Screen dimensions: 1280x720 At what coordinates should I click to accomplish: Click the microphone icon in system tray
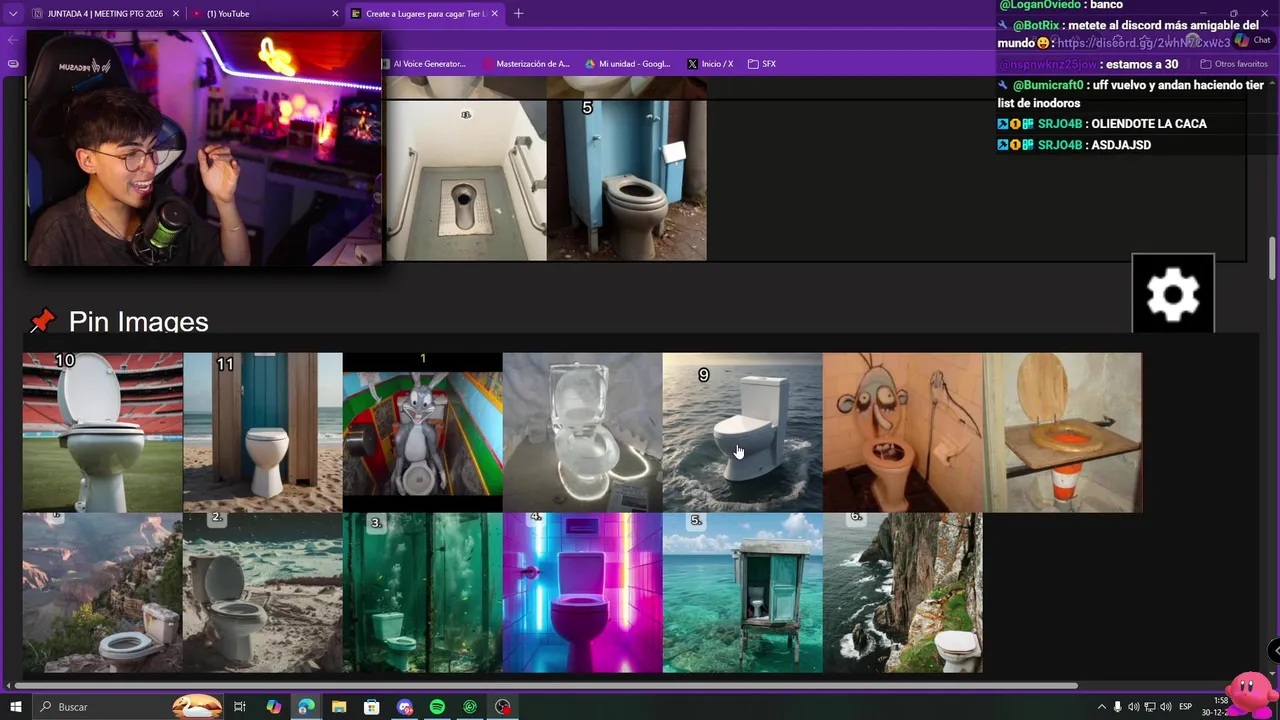click(x=1118, y=707)
